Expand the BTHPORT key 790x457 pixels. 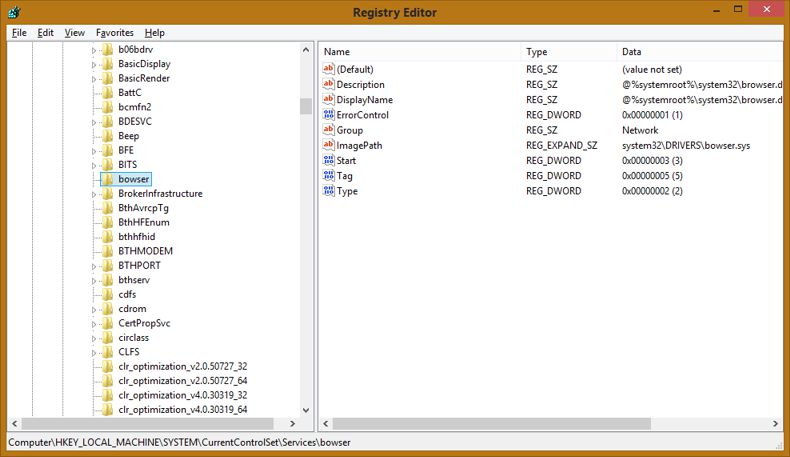click(x=94, y=266)
